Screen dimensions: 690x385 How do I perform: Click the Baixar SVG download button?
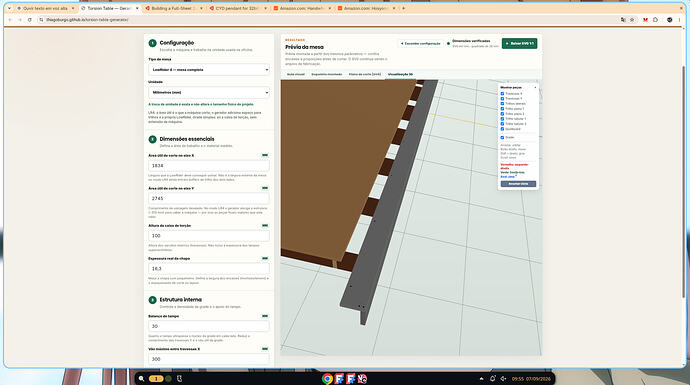[519, 44]
